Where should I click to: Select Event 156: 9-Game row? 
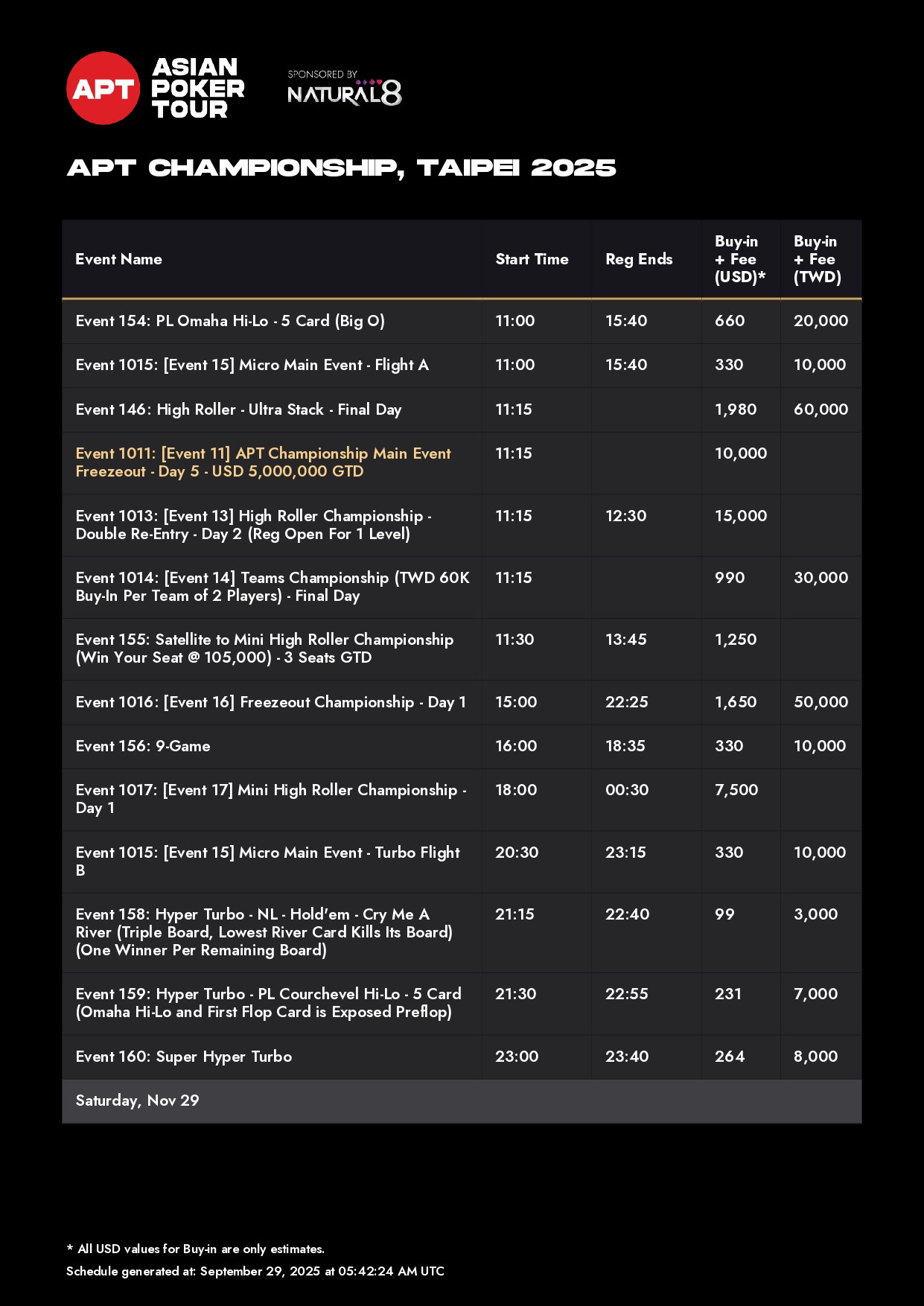pos(143,746)
